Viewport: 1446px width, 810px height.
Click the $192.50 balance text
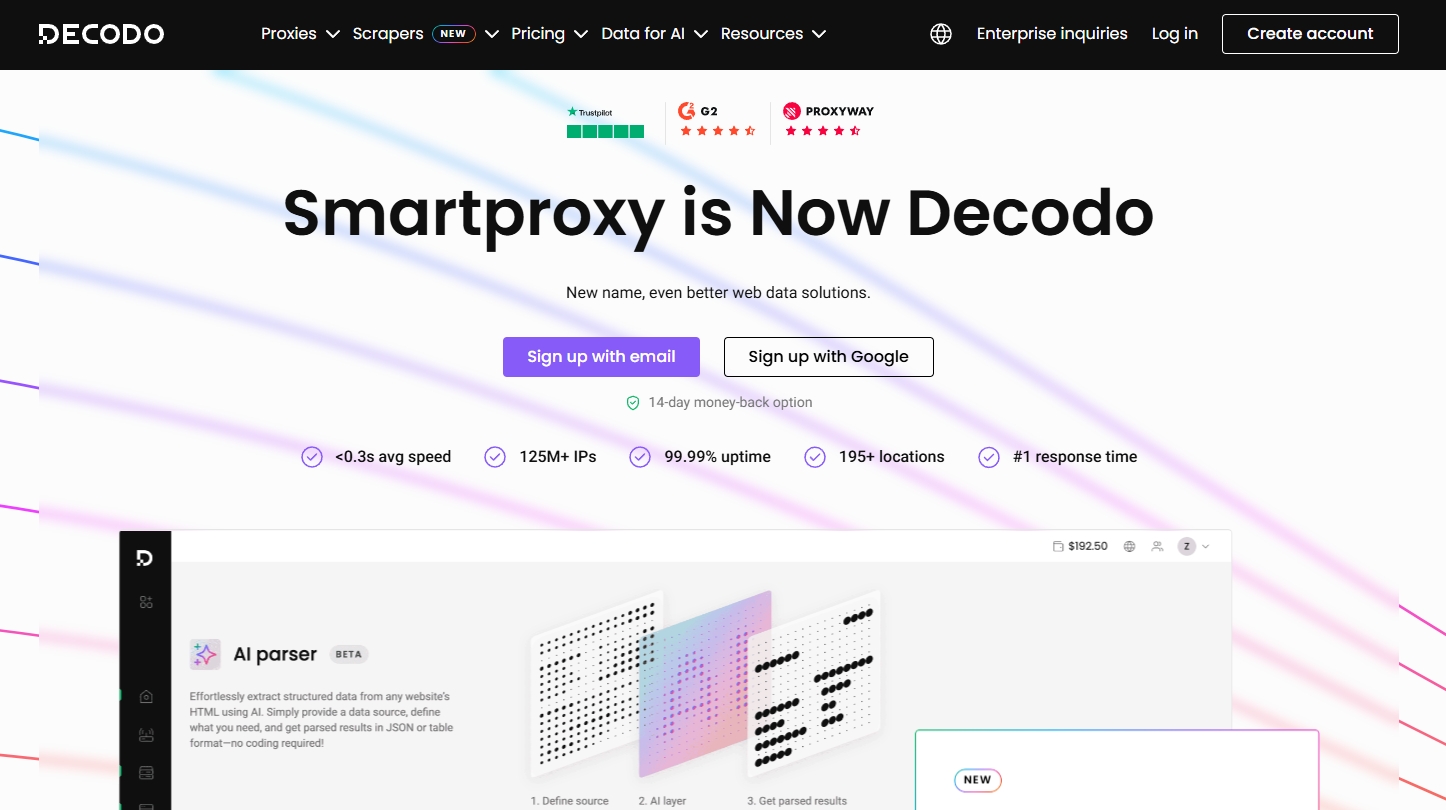[1088, 547]
